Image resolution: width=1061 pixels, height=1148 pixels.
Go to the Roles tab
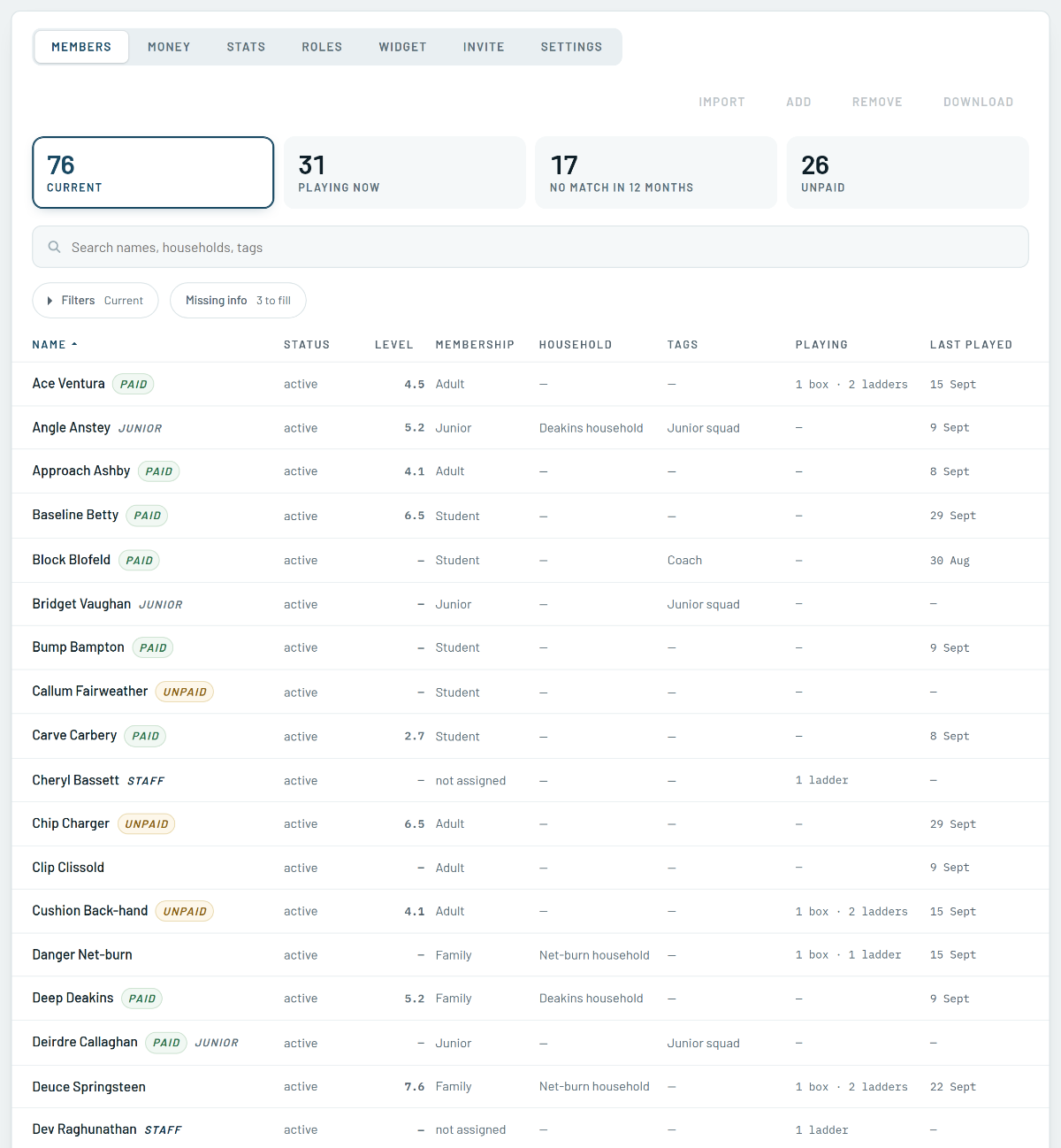(322, 47)
